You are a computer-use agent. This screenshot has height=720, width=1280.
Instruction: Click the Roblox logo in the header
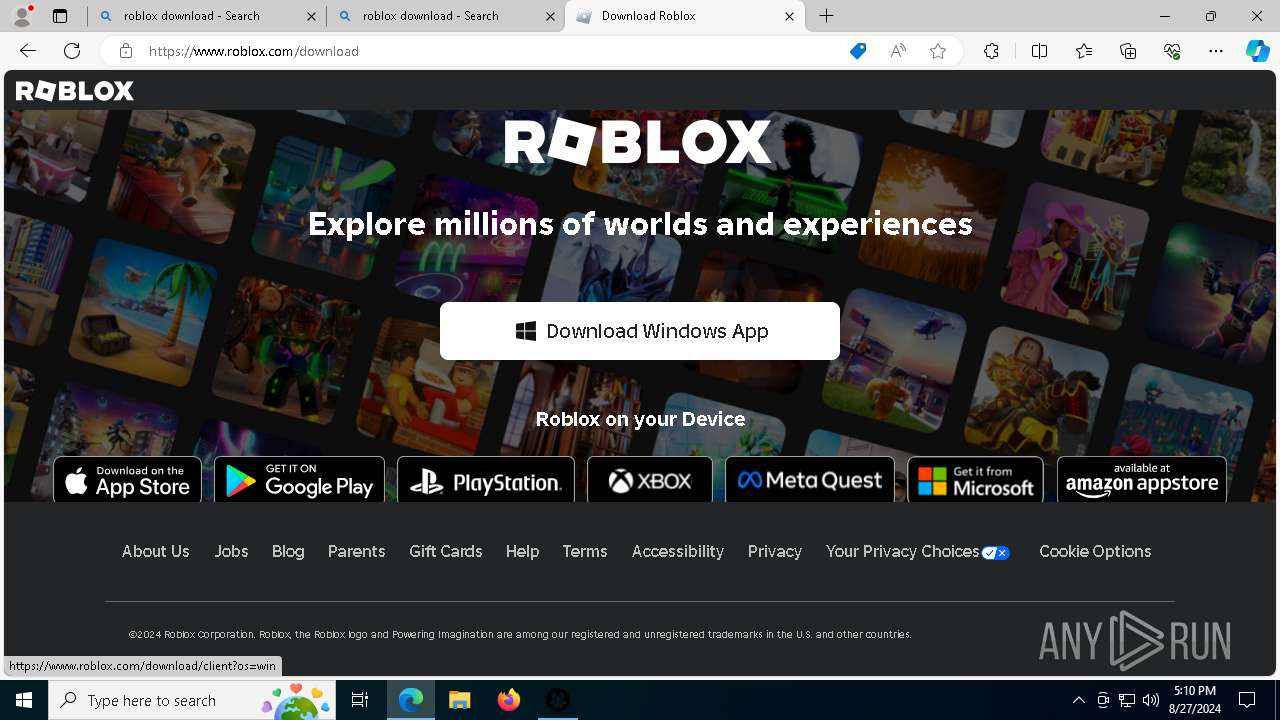75,91
